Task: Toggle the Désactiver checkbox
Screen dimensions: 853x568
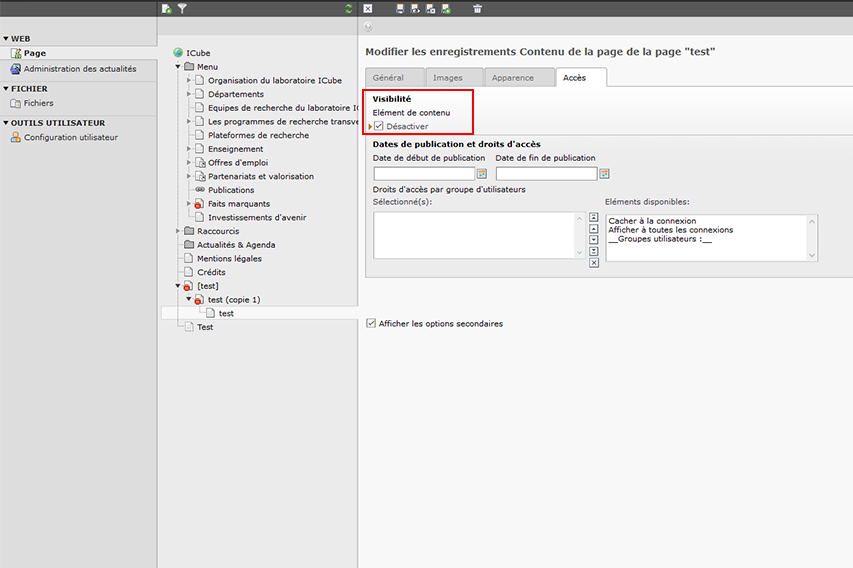Action: [379, 126]
